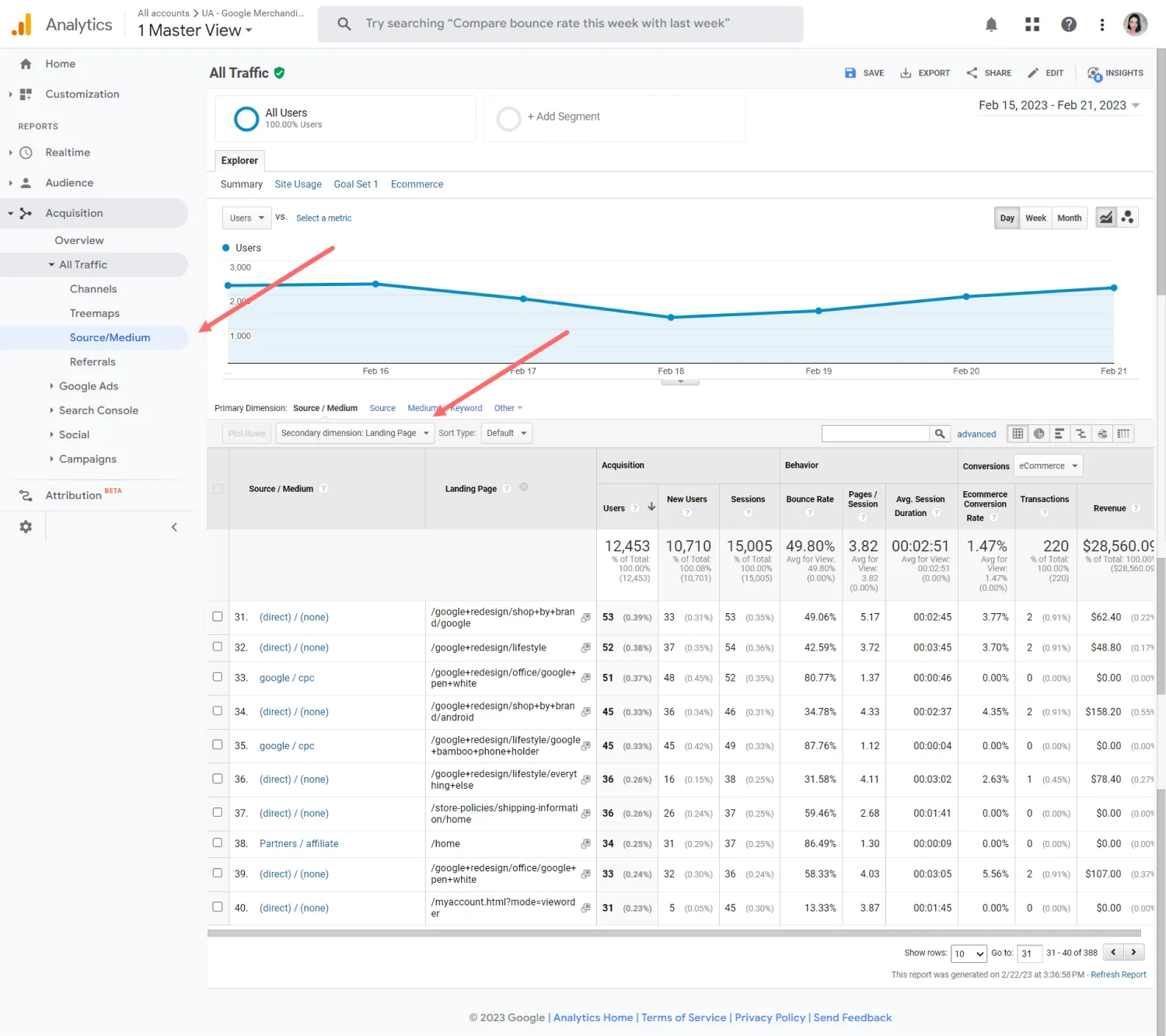1166x1036 pixels.
Task: Click the Refresh Report link
Action: click(1118, 975)
